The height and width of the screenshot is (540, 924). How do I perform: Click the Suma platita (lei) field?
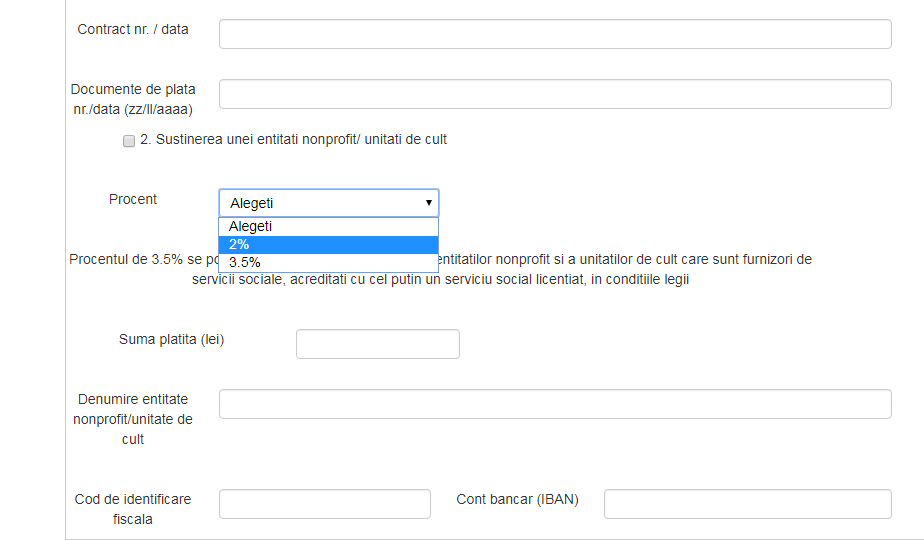[378, 344]
